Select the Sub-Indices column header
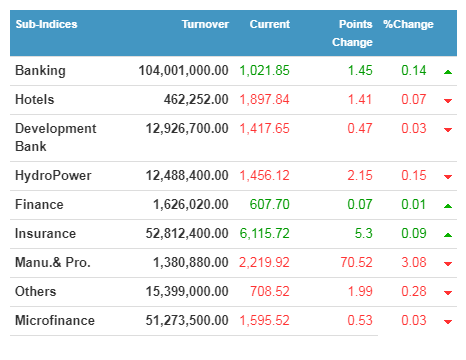 (46, 24)
